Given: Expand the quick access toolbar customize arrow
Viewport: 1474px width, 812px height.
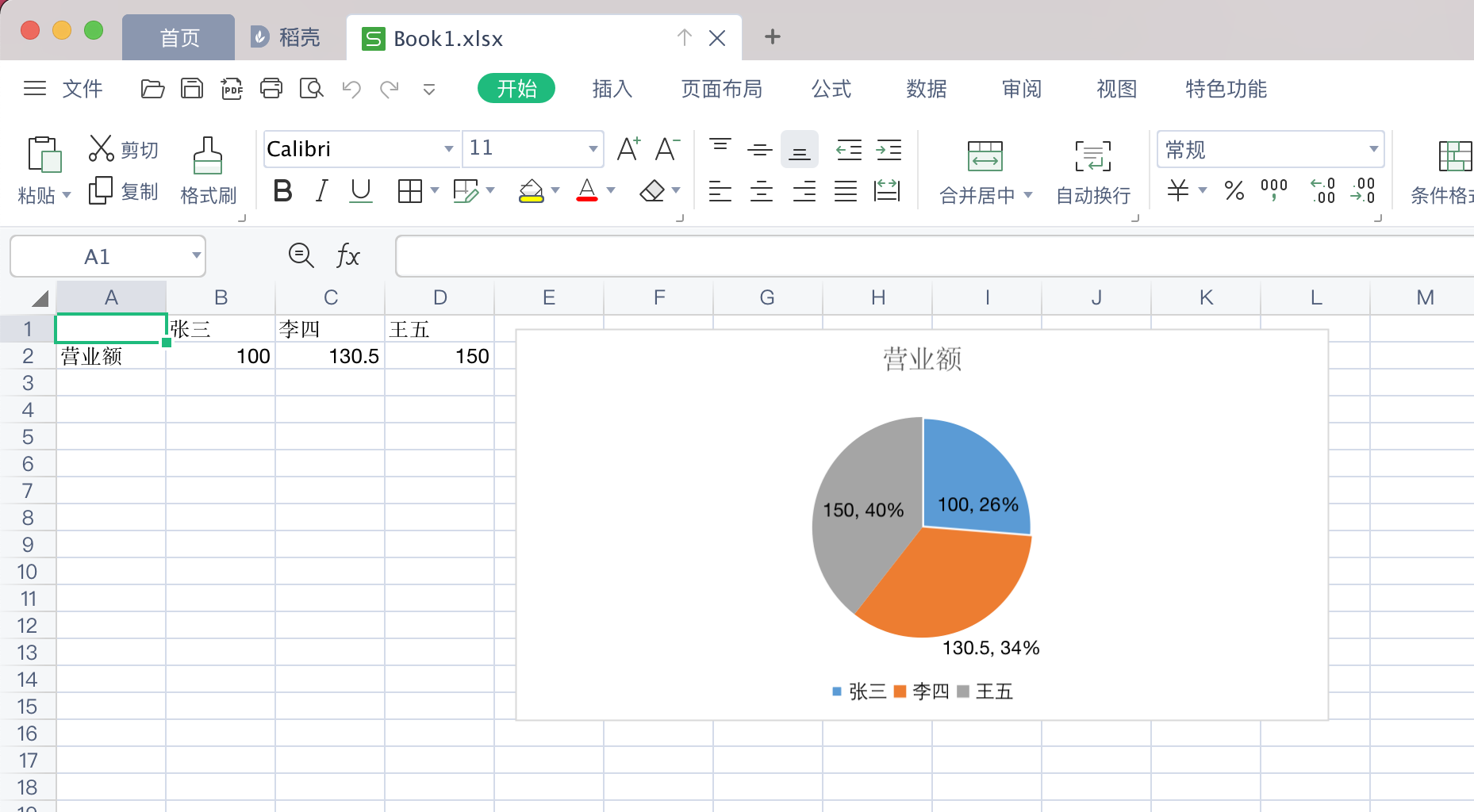Looking at the screenshot, I should click(x=429, y=89).
